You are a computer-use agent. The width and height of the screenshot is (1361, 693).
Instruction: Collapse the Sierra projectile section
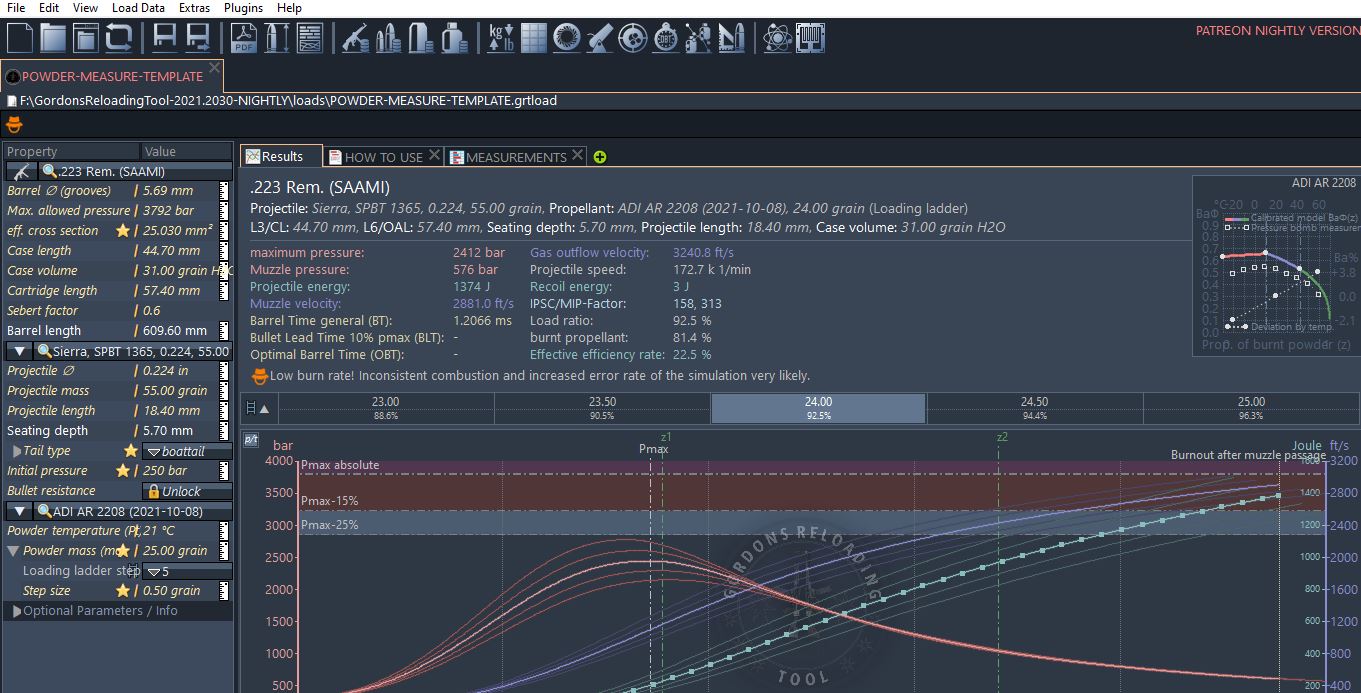[19, 351]
